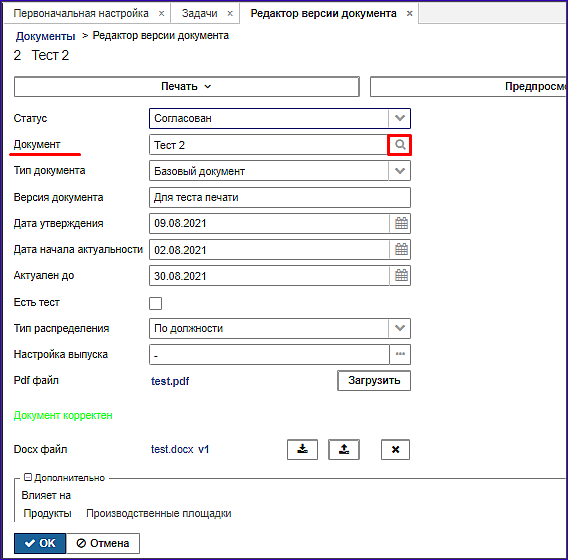Open the Производственные площадки tab
This screenshot has width=568, height=560.
pos(159,513)
